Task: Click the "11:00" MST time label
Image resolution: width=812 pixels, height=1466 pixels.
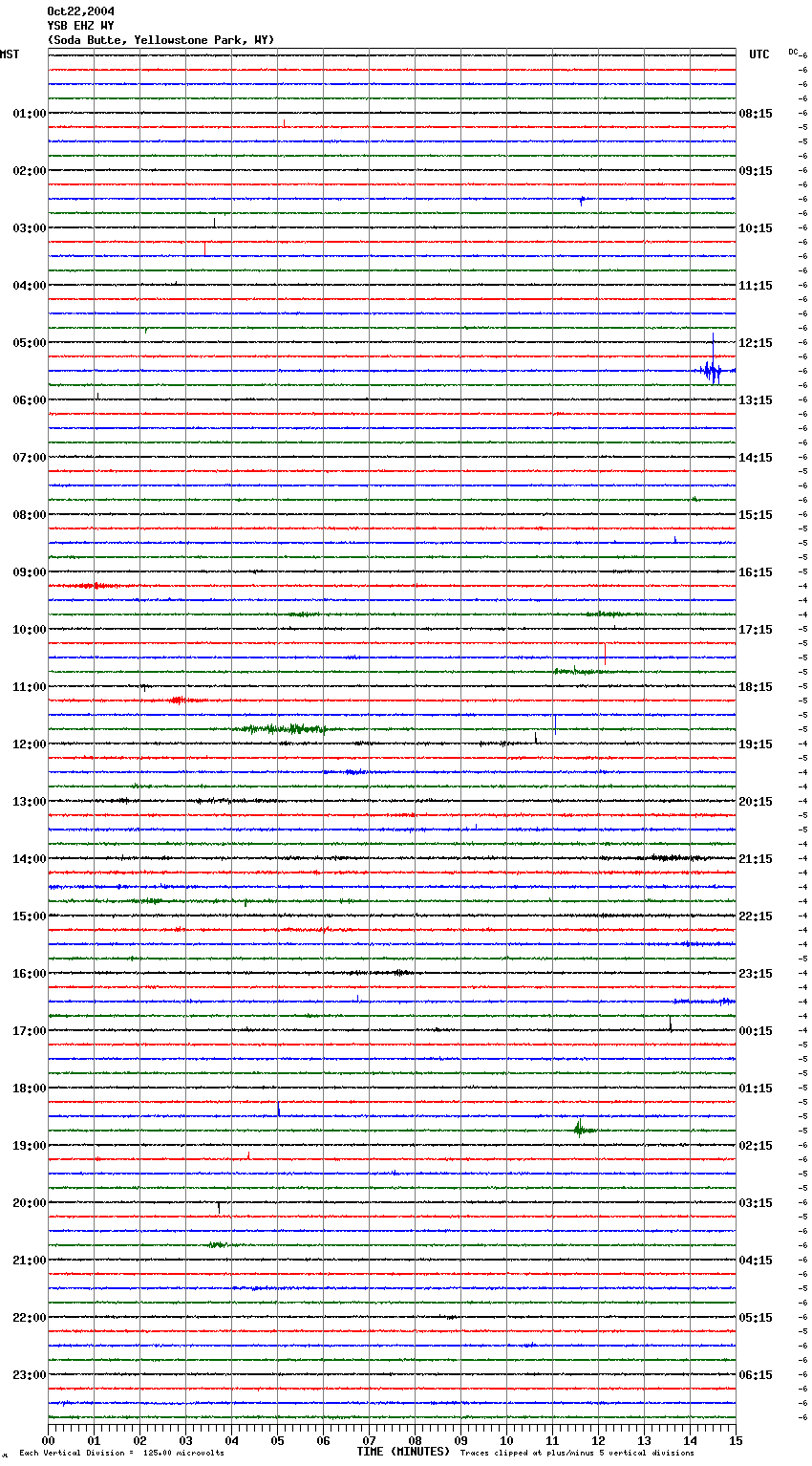Action: pyautogui.click(x=30, y=687)
